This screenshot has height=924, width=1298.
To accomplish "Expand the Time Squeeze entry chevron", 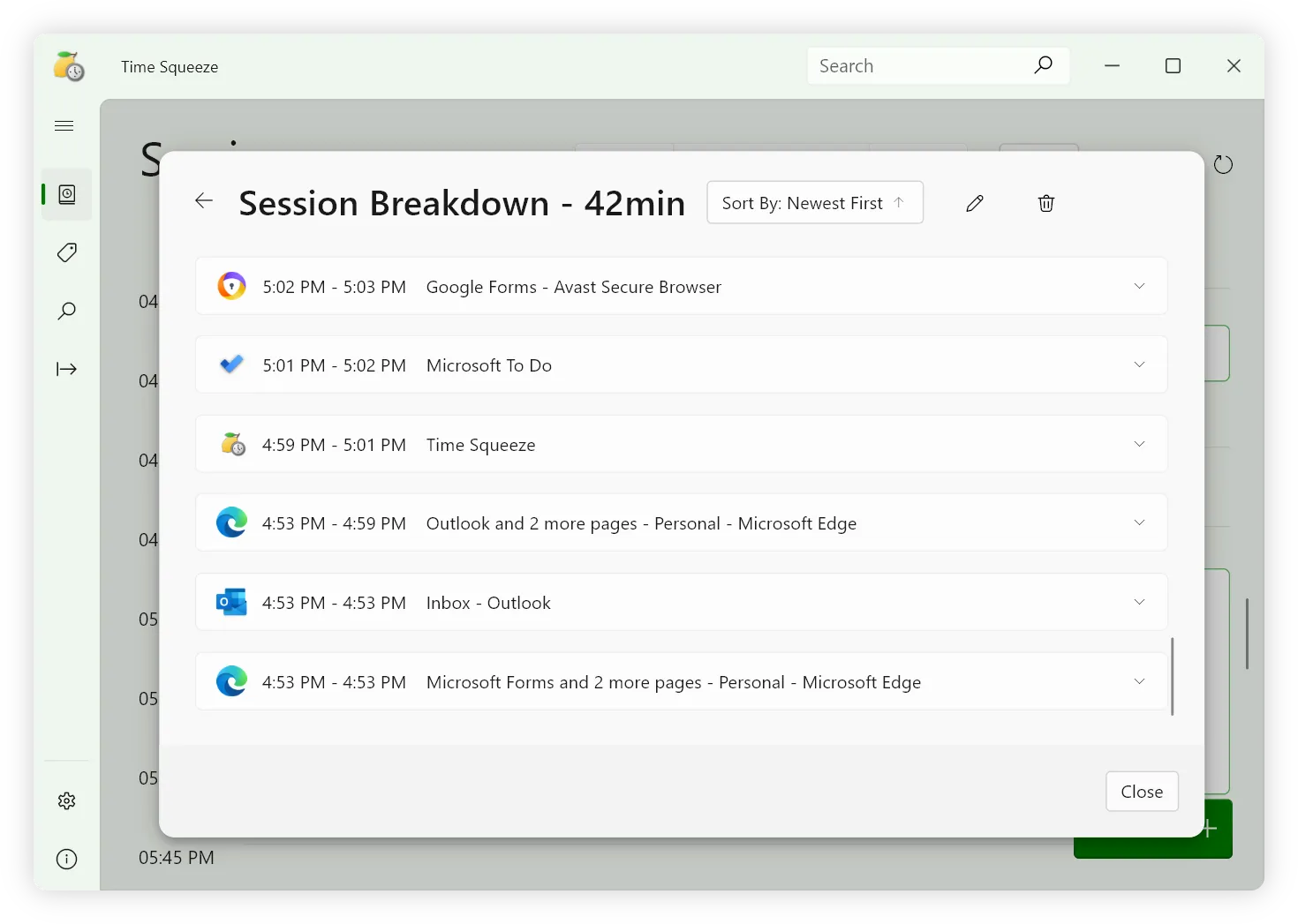I will coord(1139,444).
